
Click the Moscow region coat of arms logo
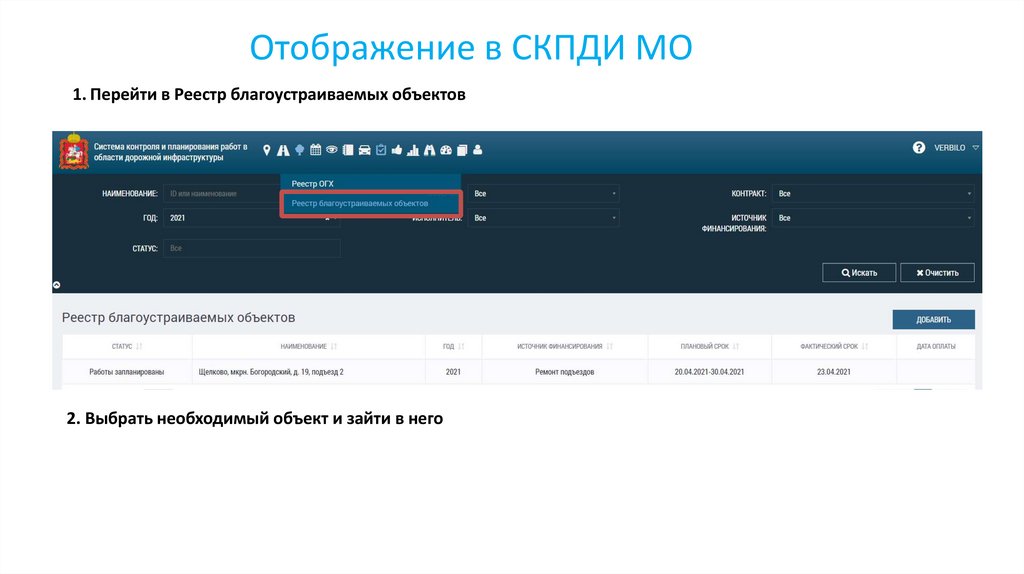tap(74, 151)
